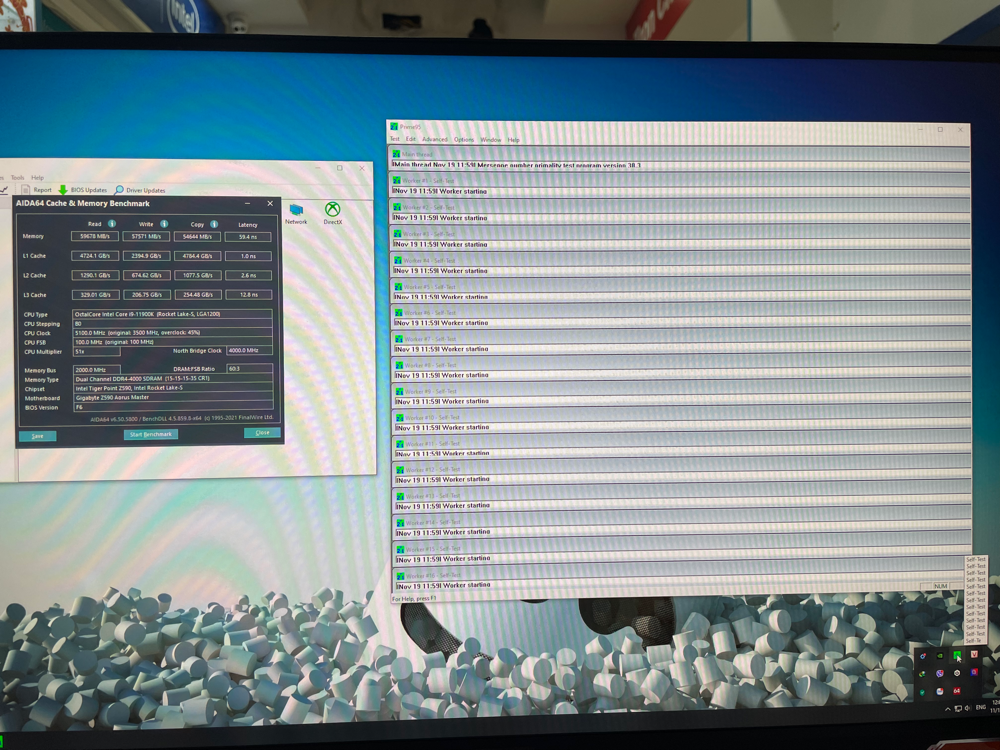This screenshot has height=750, width=1000.
Task: Click the Report document icon in AIDA64 toolbar
Action: tap(26, 189)
